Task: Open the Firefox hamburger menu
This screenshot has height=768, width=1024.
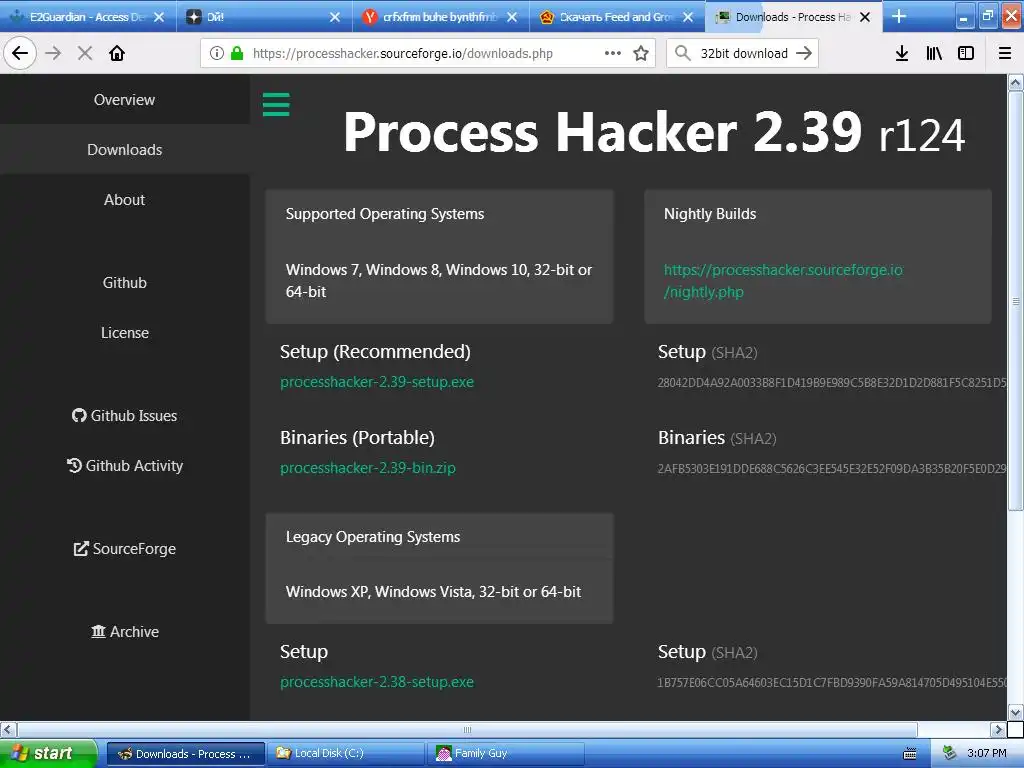Action: [1005, 53]
